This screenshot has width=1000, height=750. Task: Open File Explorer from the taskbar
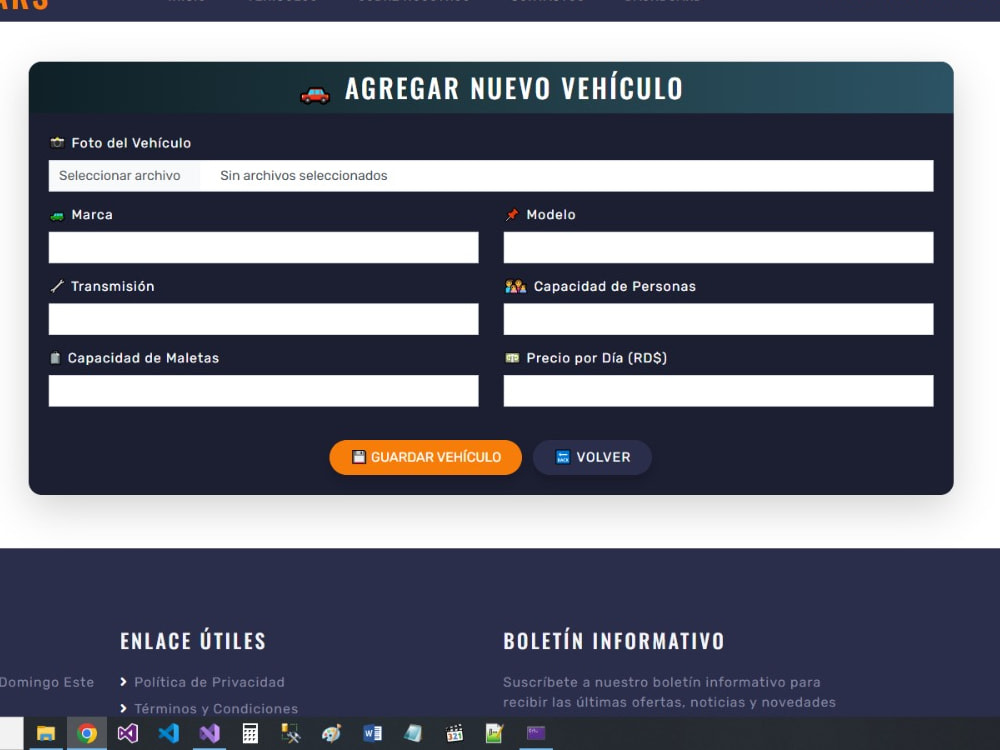coord(45,733)
